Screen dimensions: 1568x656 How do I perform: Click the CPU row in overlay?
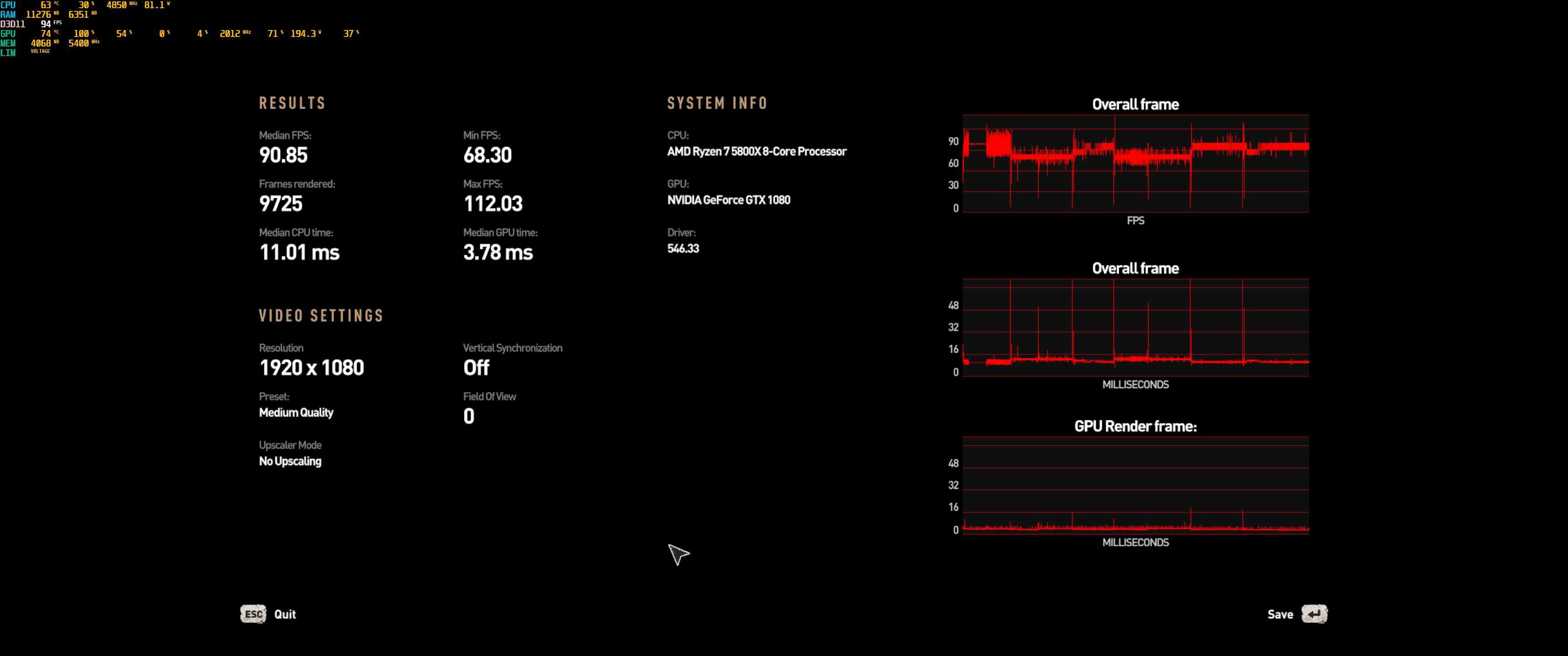pos(85,5)
